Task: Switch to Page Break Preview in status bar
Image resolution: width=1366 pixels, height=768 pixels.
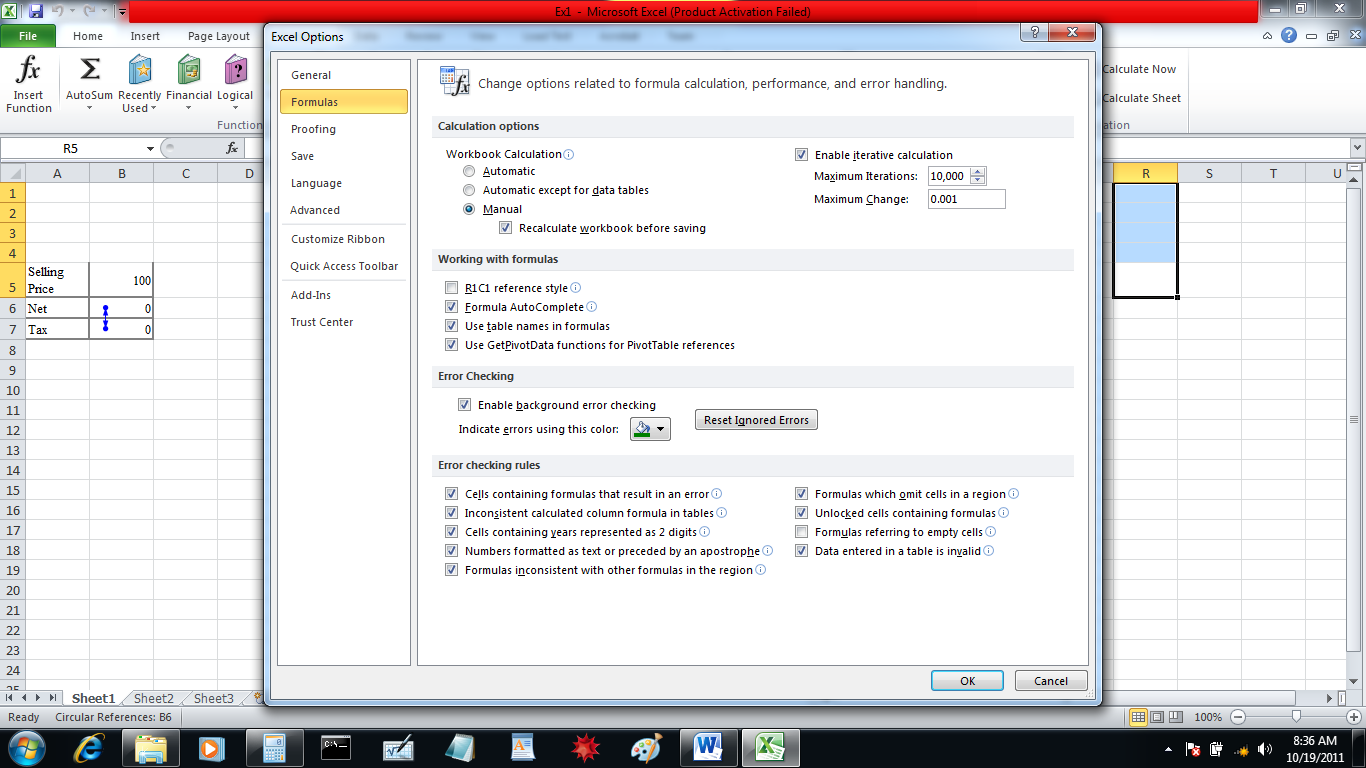Action: pos(1177,717)
